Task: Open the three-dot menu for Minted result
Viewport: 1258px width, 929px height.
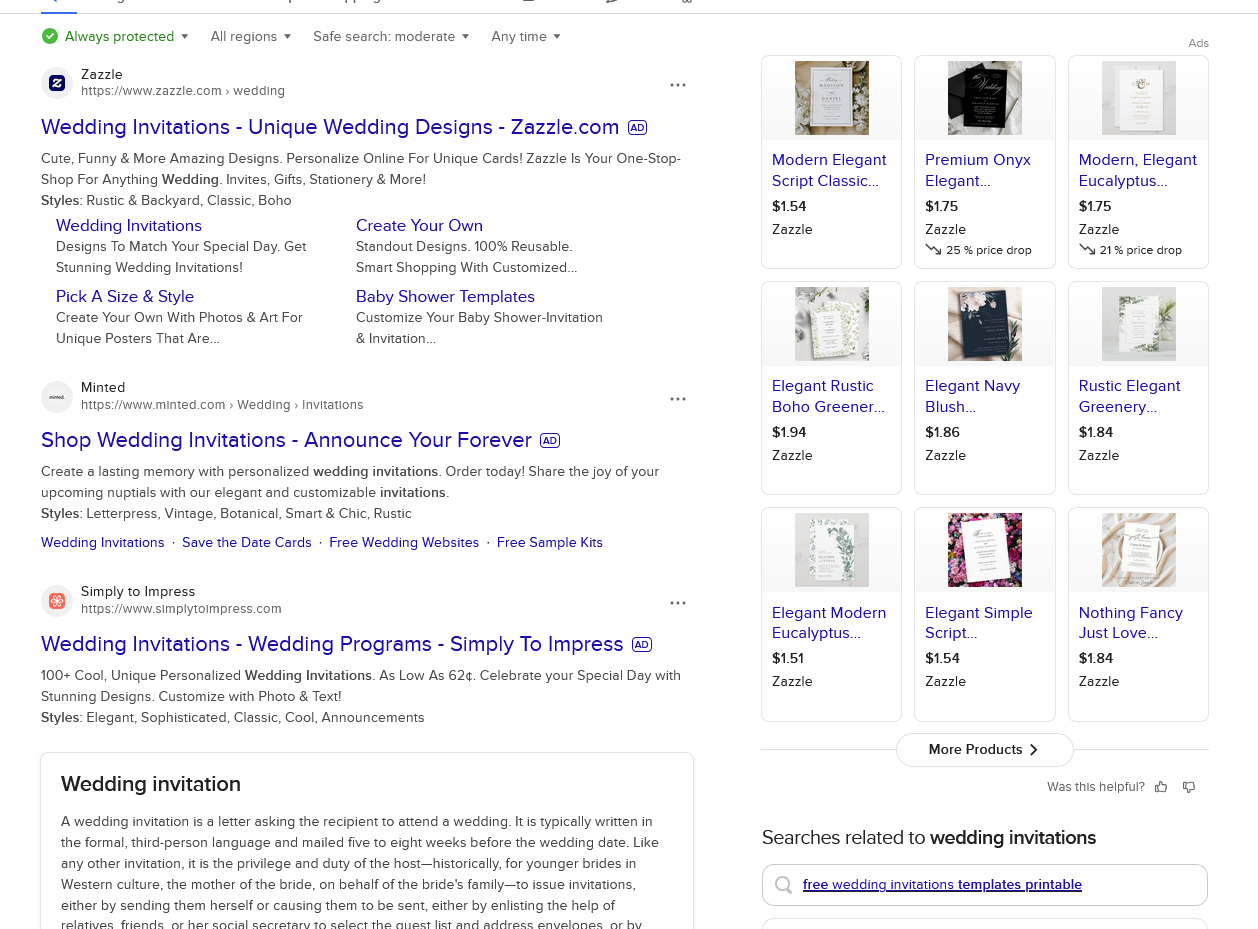Action: [678, 399]
